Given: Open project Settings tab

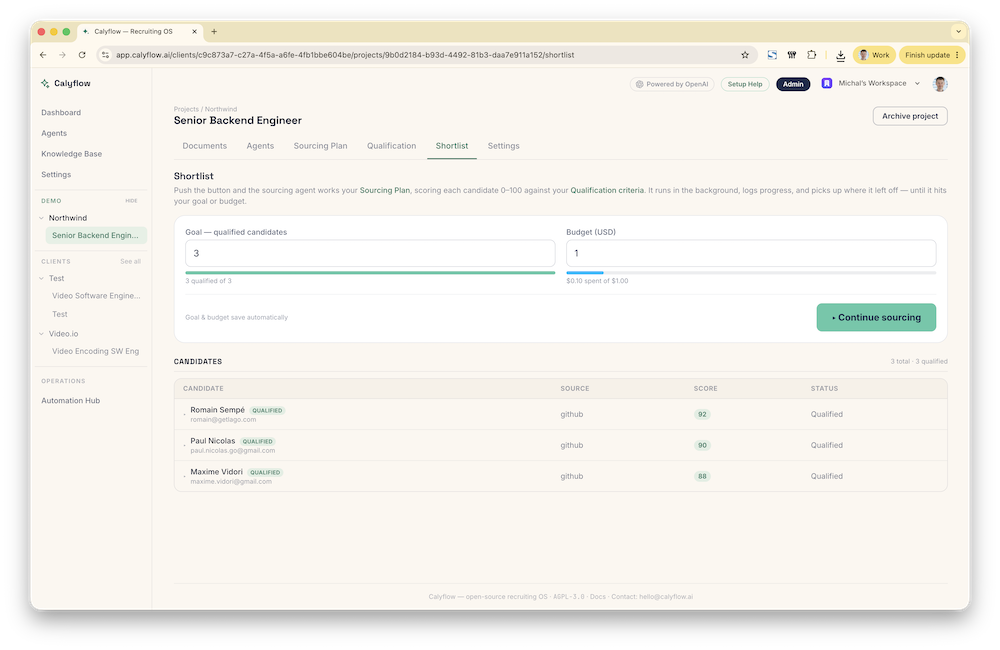Looking at the screenshot, I should (x=503, y=146).
